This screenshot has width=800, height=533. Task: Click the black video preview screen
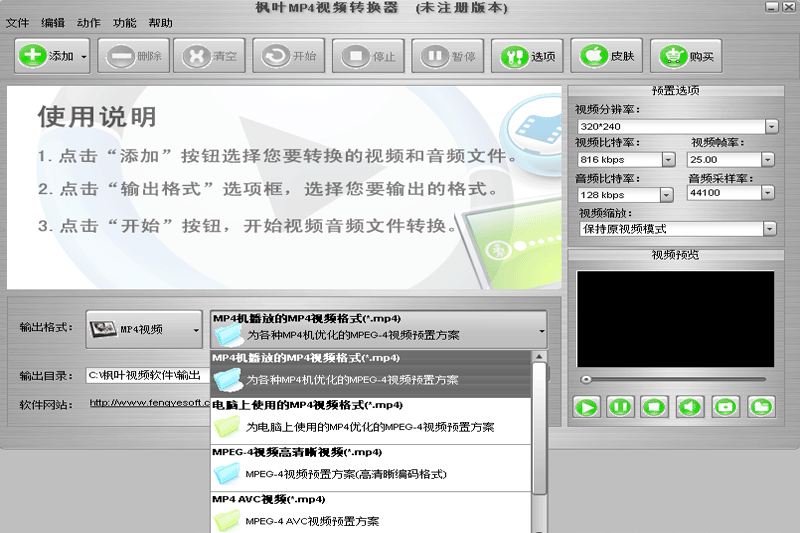(x=675, y=319)
